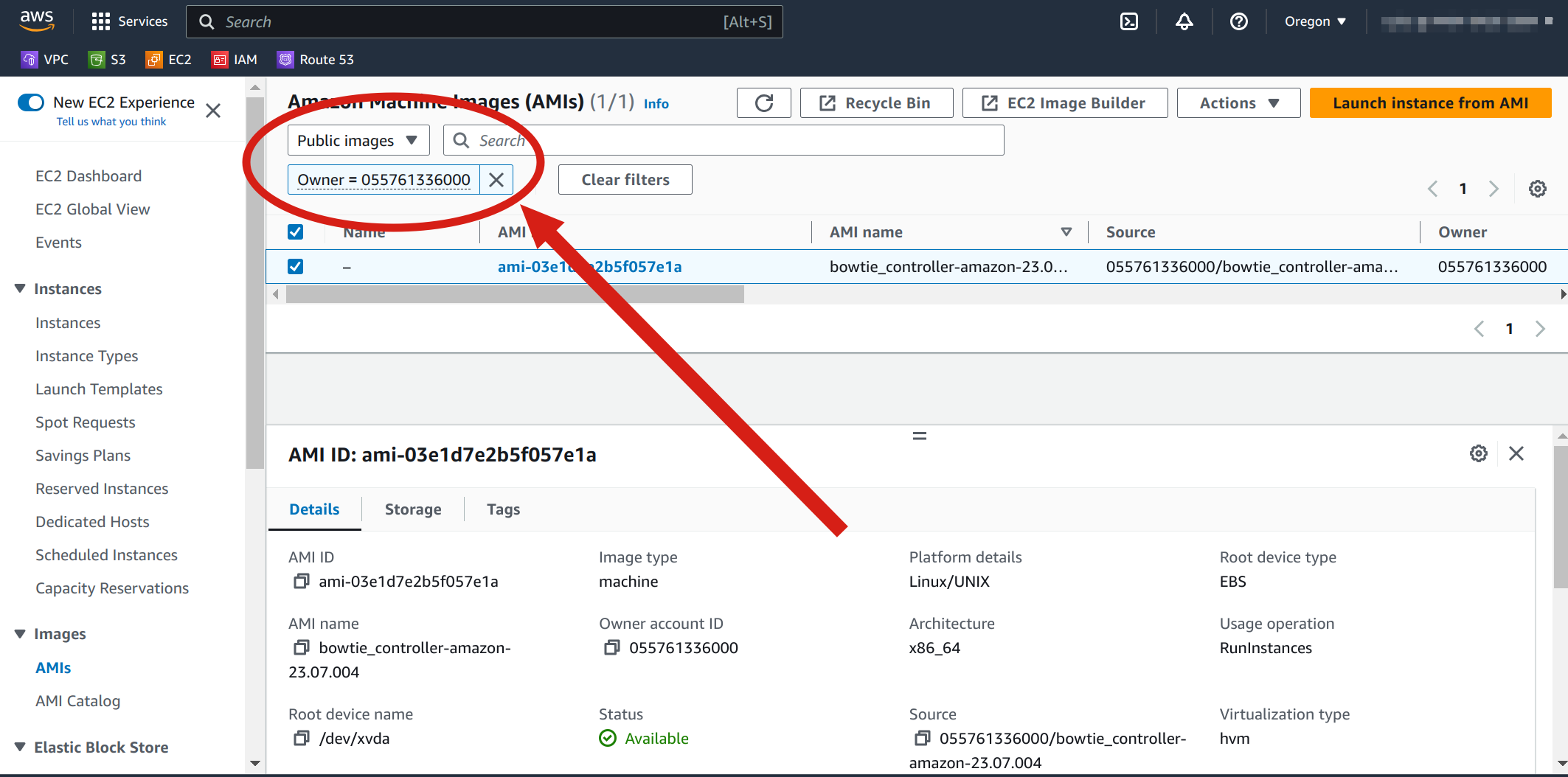Screen dimensions: 1568x777
Task: Open details panel settings gear
Action: click(x=1479, y=453)
